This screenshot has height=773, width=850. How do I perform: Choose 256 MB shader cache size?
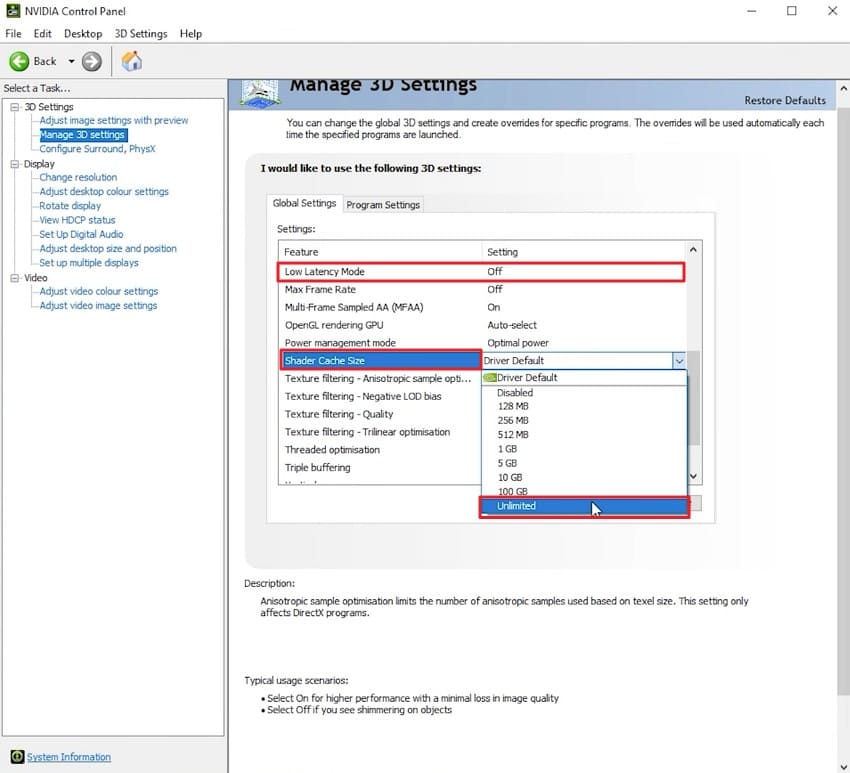(x=584, y=421)
